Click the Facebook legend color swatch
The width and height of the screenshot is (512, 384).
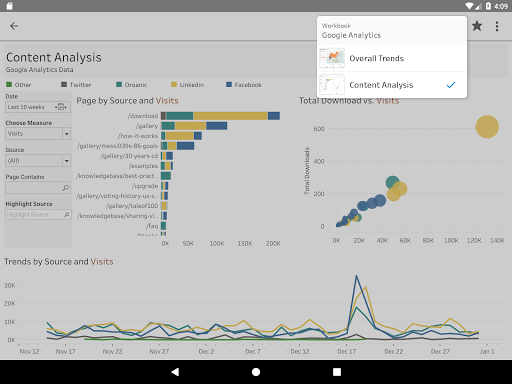[x=229, y=84]
